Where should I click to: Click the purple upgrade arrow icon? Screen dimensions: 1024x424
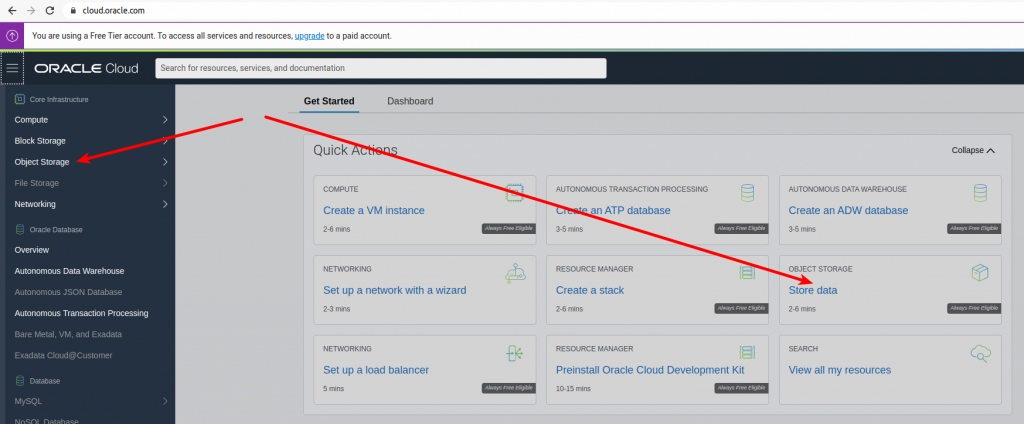tap(12, 36)
